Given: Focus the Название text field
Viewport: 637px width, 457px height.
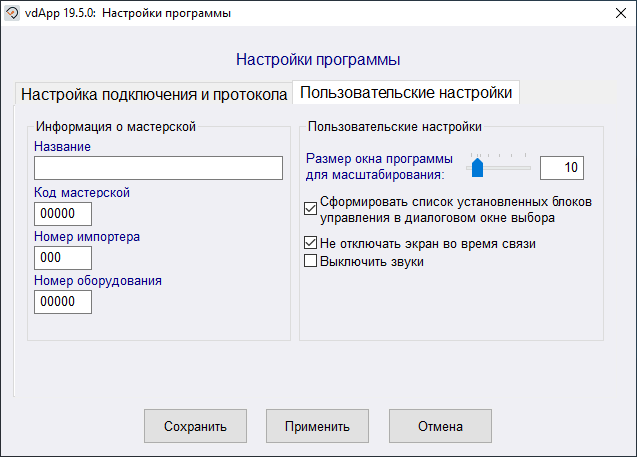Looking at the screenshot, I should pyautogui.click(x=158, y=168).
